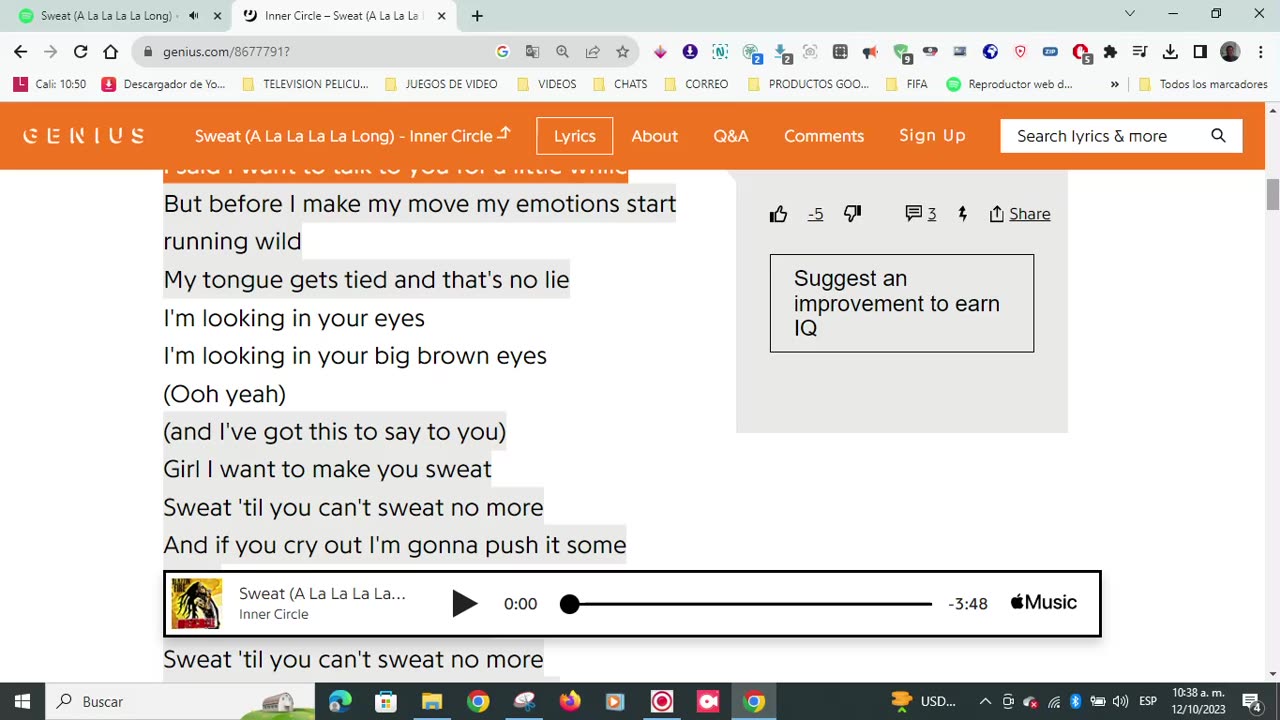1280x720 pixels.
Task: Click song title Sweat (A La La La La Long) header link
Action: pos(352,136)
